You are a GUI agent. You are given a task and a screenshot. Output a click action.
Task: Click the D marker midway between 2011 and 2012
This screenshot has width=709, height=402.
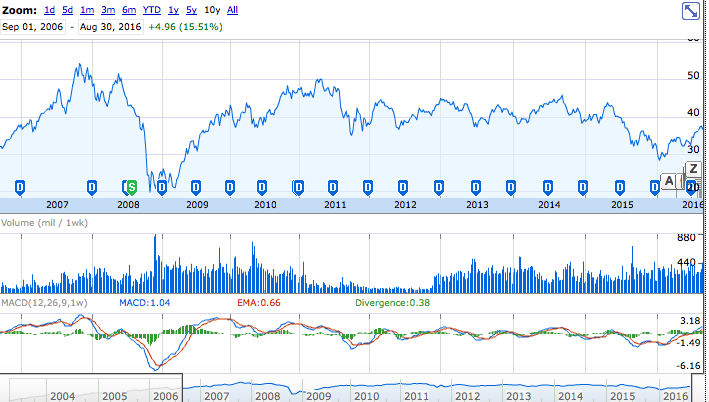pos(368,187)
